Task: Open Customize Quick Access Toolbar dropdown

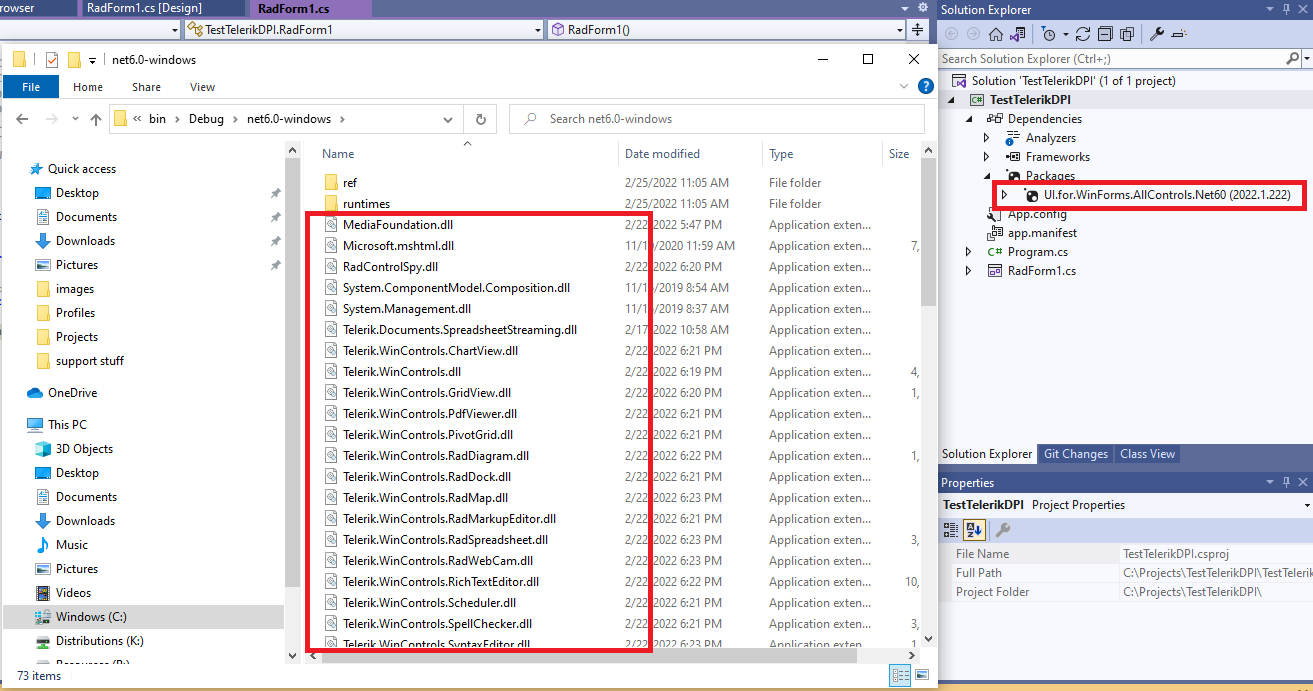Action: [93, 60]
